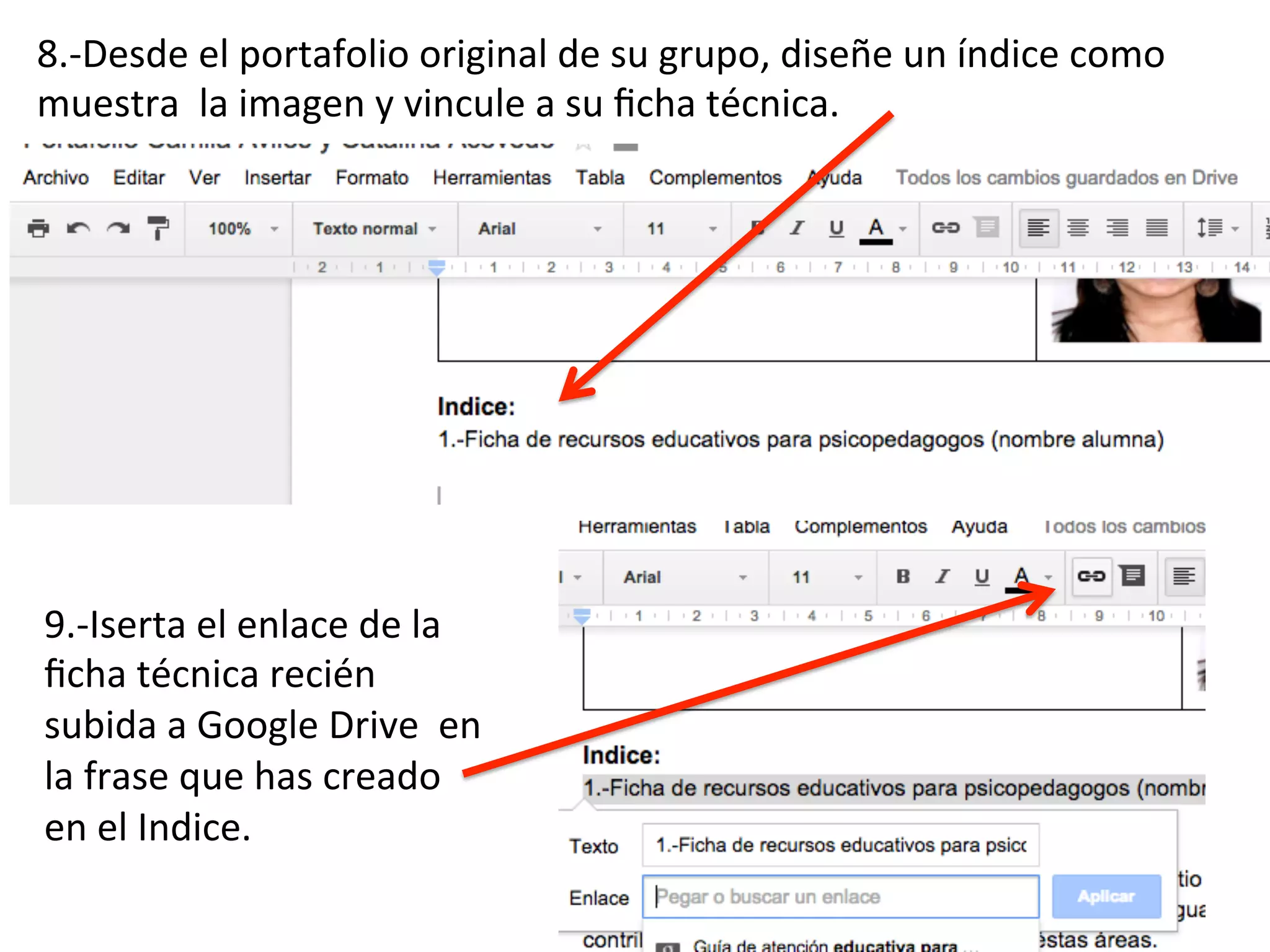Viewport: 1270px width, 952px height.
Task: Open Ayuda menu in lower screenshot
Action: tap(979, 526)
